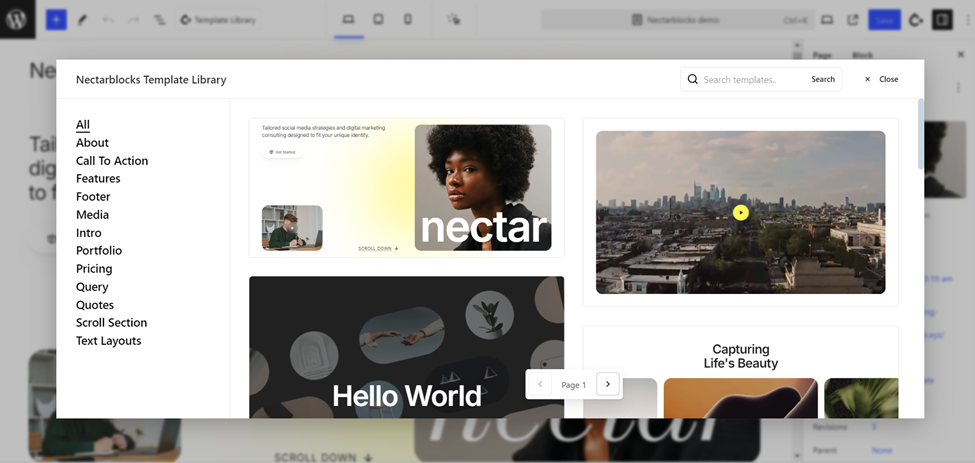Click the redo arrow icon
This screenshot has height=463, width=975.
pos(134,20)
